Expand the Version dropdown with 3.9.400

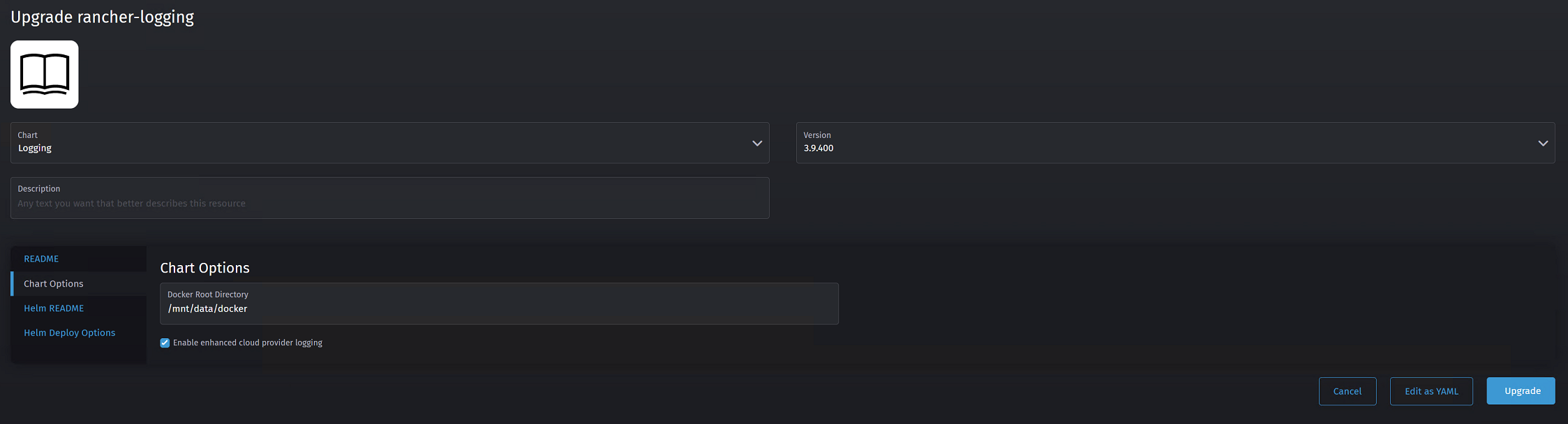tap(1176, 143)
